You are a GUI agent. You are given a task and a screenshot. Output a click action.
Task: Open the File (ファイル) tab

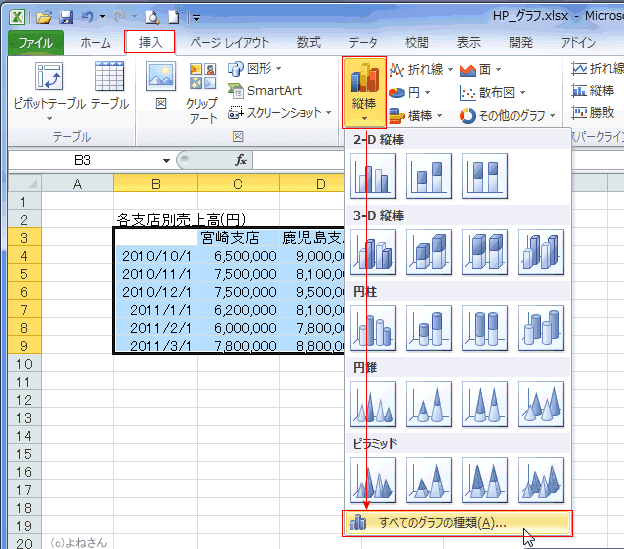36,42
